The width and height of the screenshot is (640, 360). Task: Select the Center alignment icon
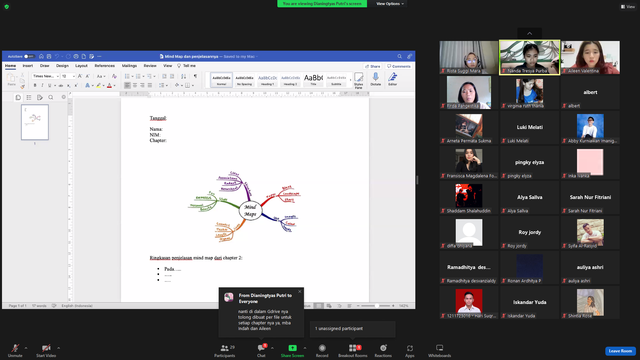pyautogui.click(x=135, y=85)
